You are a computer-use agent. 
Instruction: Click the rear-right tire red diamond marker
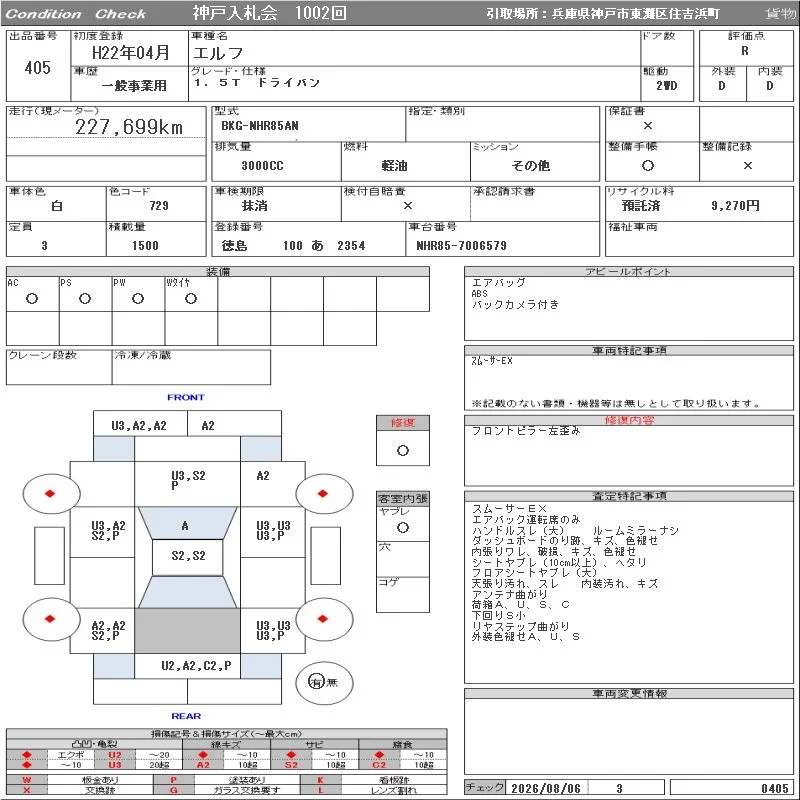pos(322,619)
